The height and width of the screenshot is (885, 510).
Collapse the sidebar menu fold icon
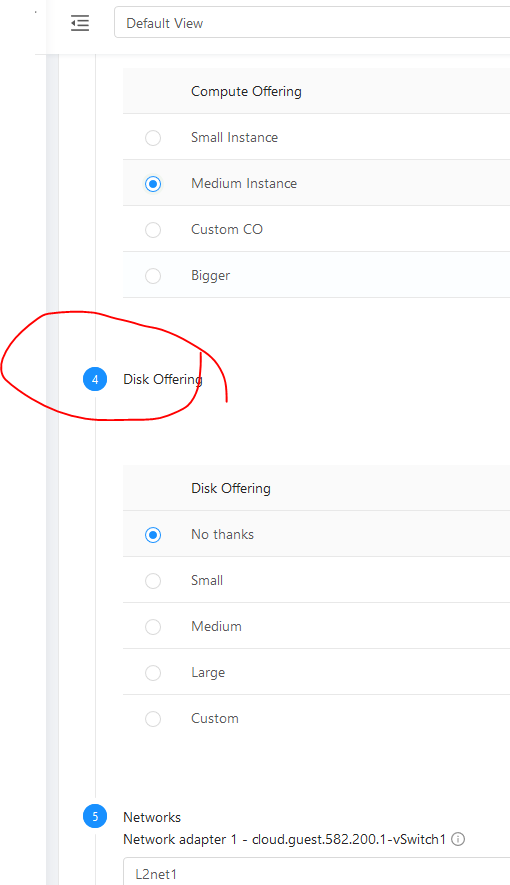[80, 23]
